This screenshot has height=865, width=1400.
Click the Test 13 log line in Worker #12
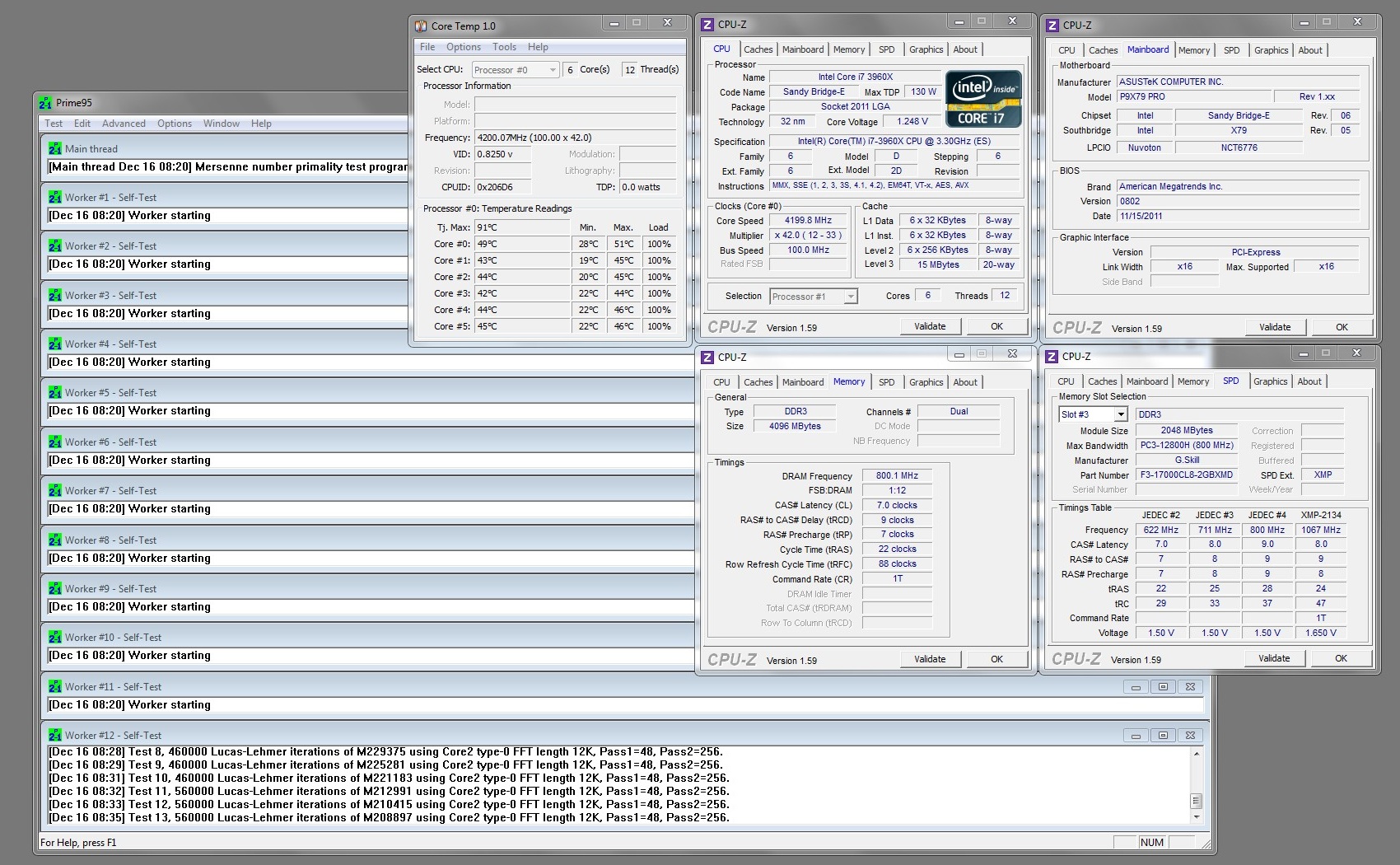[389, 818]
